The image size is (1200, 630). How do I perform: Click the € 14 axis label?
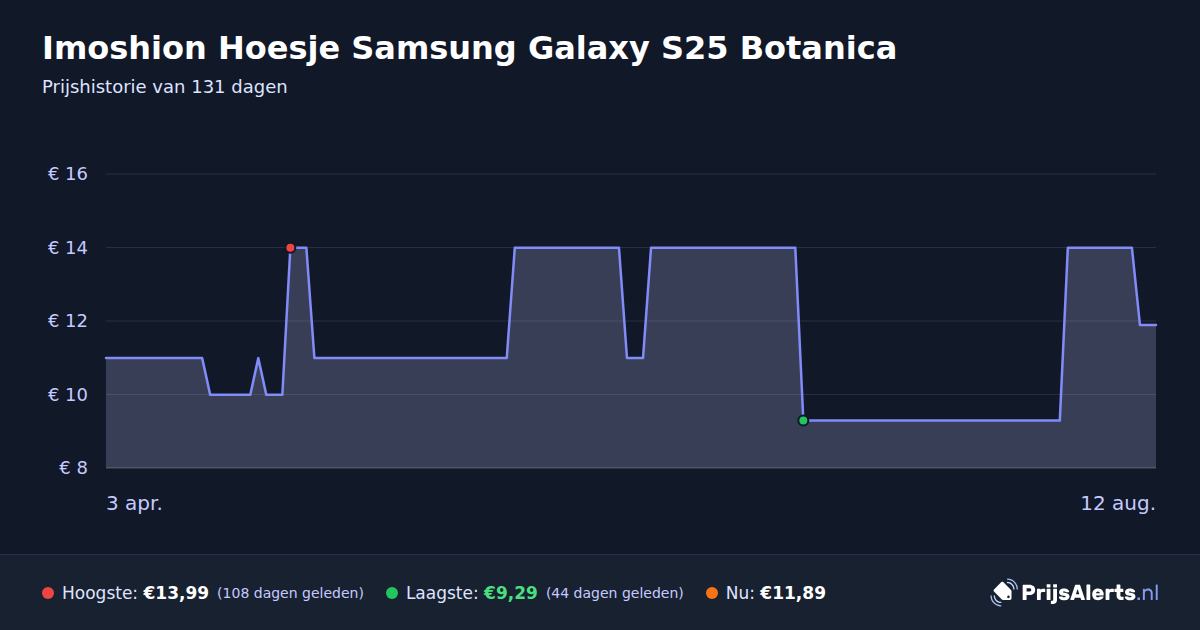coord(68,248)
